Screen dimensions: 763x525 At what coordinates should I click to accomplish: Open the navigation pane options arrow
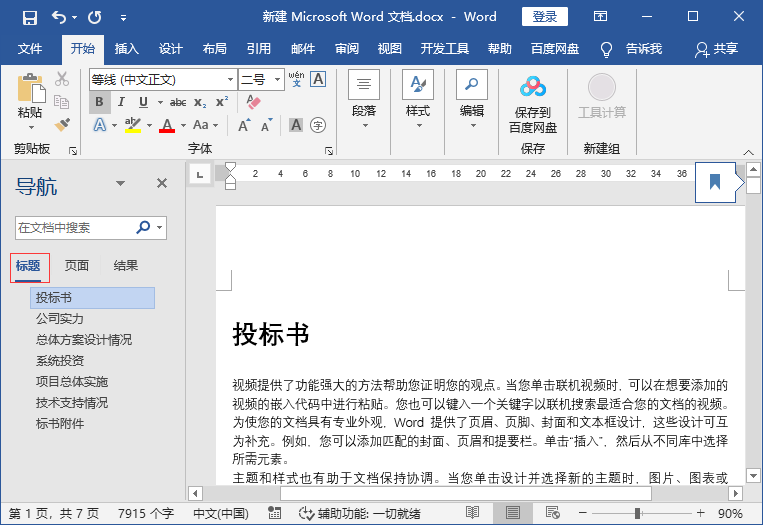point(120,183)
